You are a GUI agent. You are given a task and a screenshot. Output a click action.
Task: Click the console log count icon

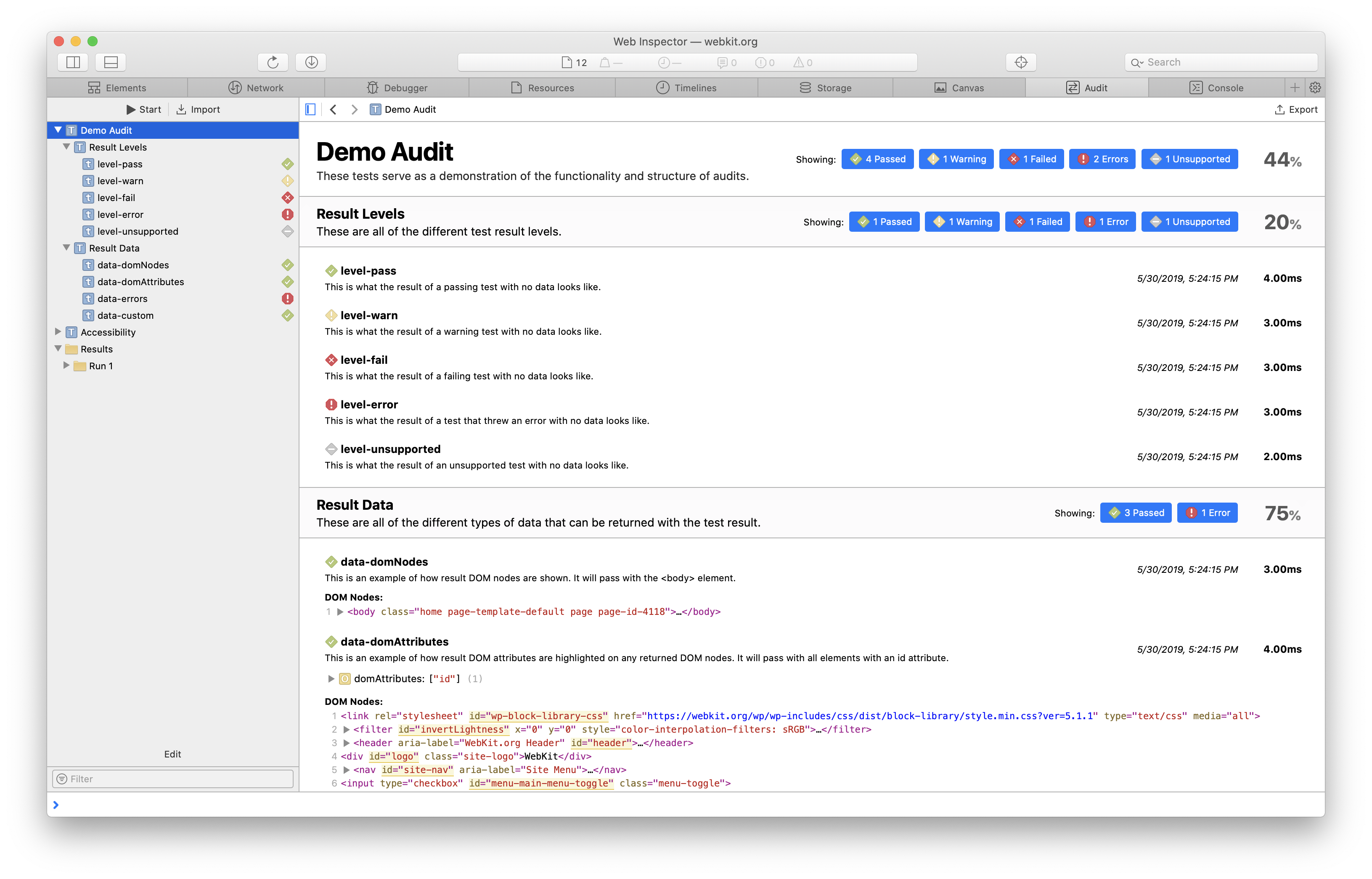(723, 62)
